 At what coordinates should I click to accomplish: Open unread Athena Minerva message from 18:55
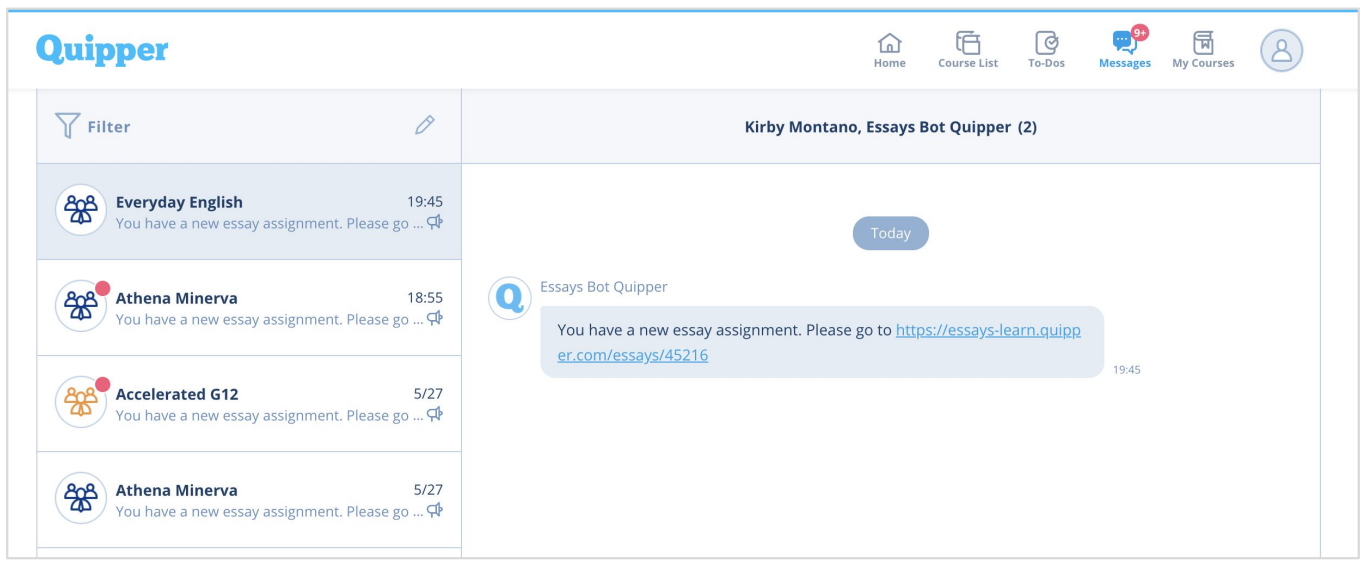click(x=249, y=308)
